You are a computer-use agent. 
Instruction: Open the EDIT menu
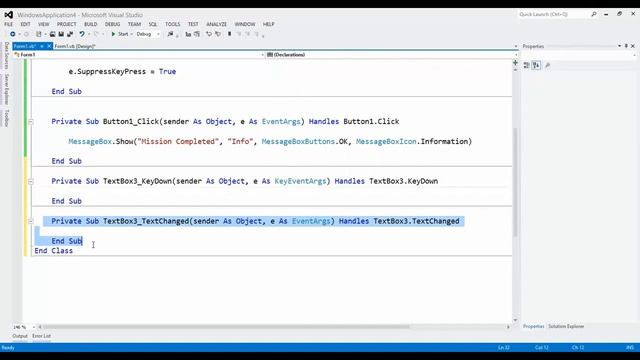coord(25,24)
